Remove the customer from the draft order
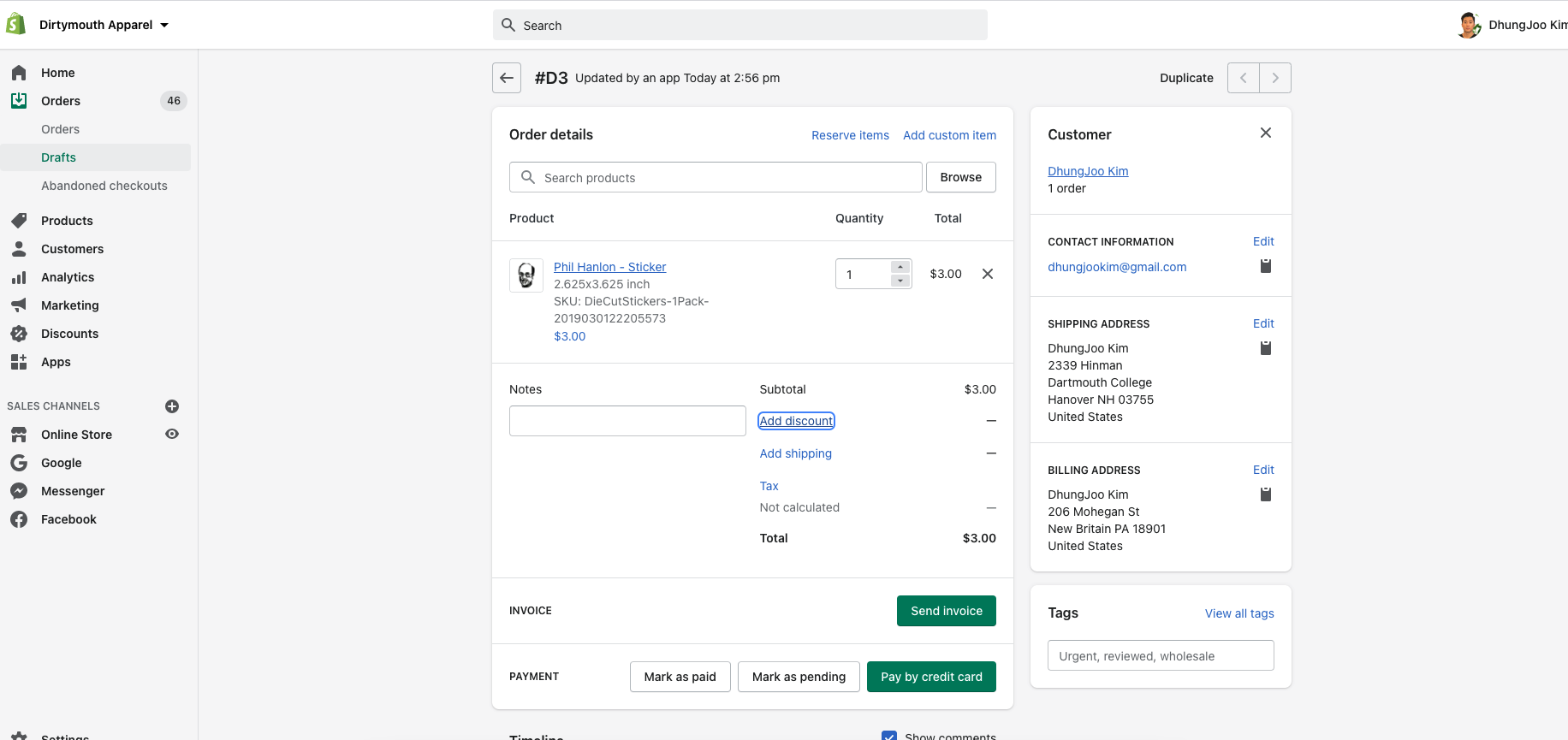The width and height of the screenshot is (1568, 740). 1265,133
